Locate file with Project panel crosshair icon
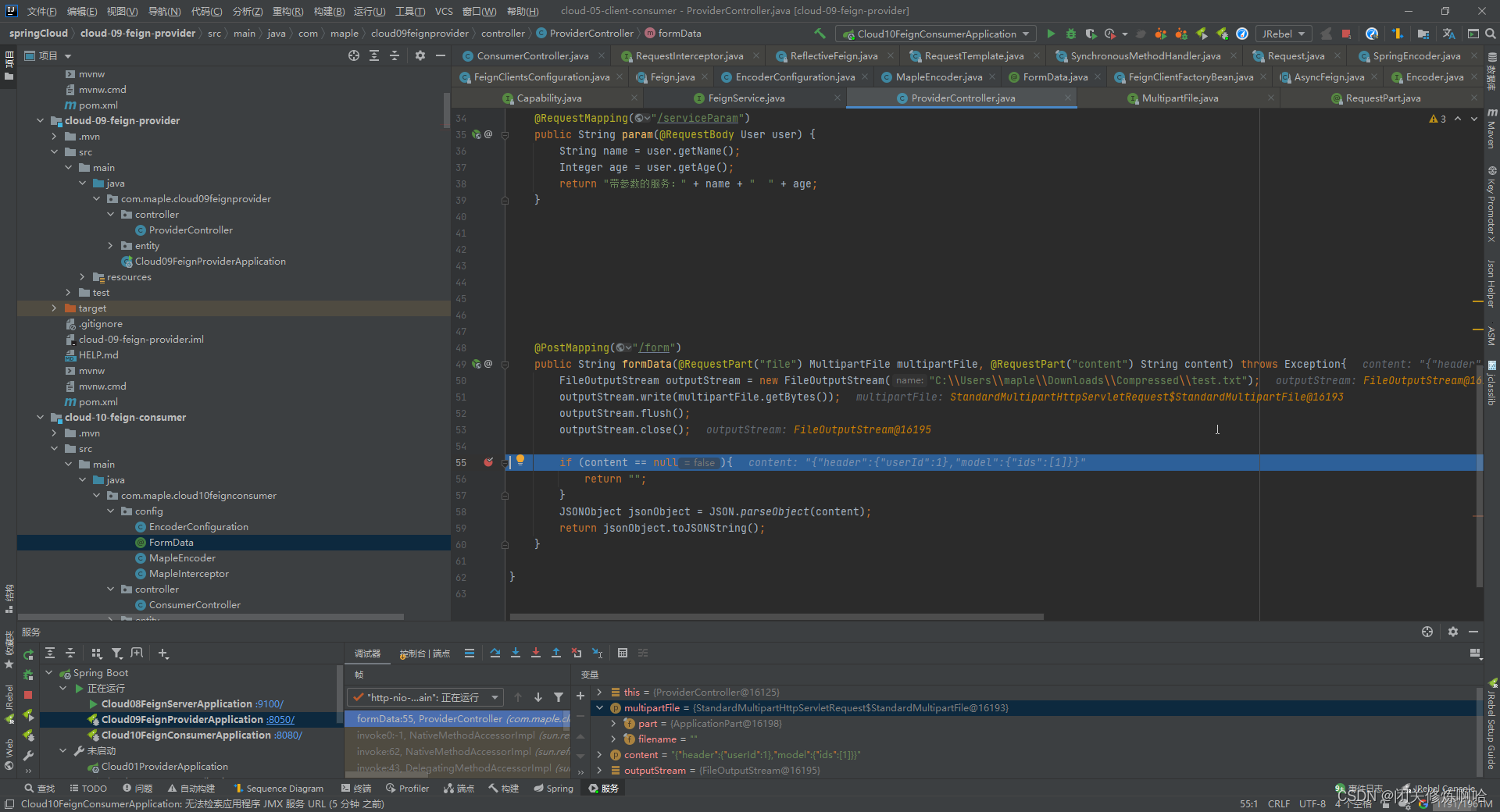 tap(354, 55)
